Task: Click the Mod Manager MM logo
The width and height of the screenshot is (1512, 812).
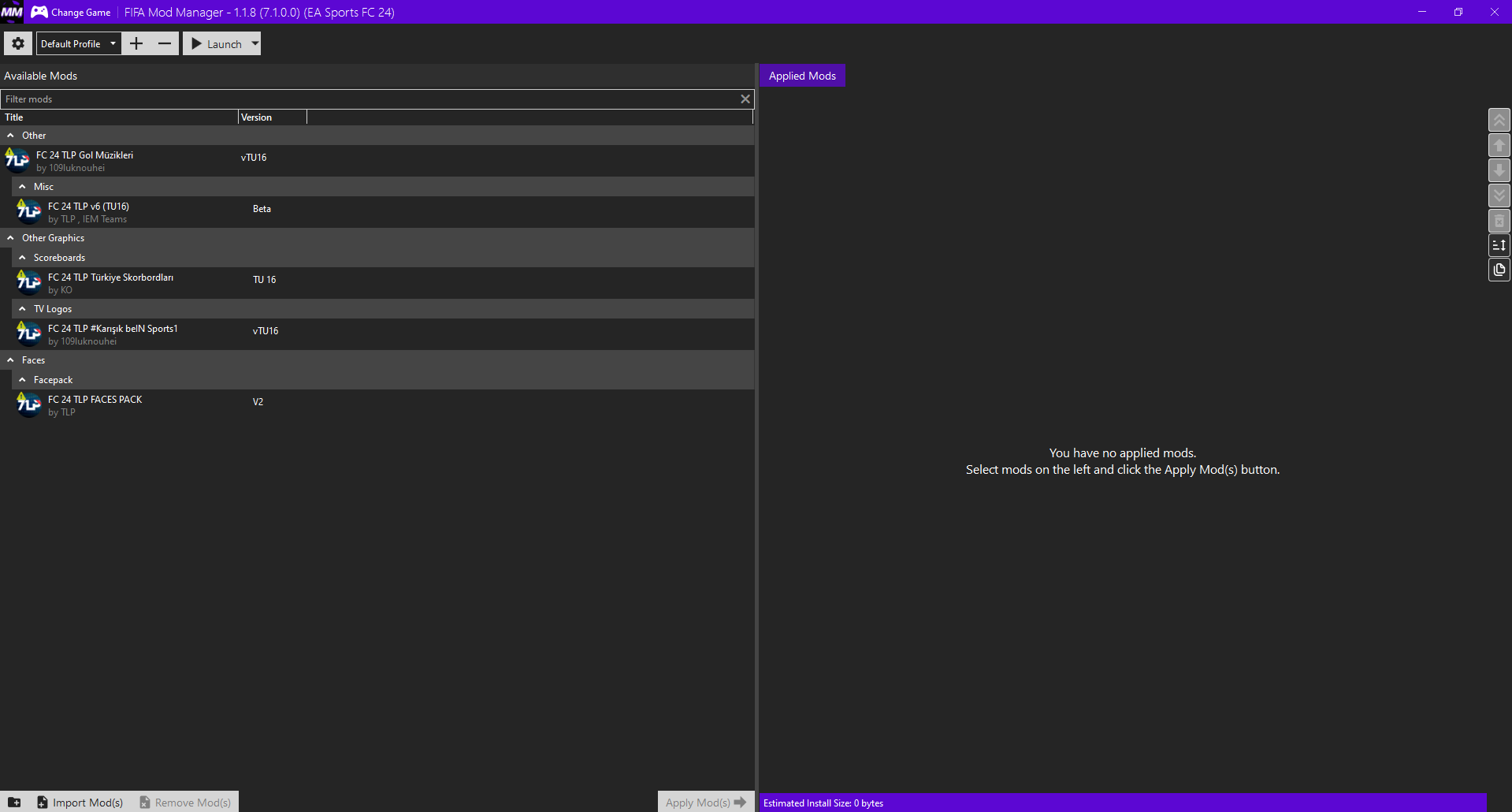Action: (12, 12)
